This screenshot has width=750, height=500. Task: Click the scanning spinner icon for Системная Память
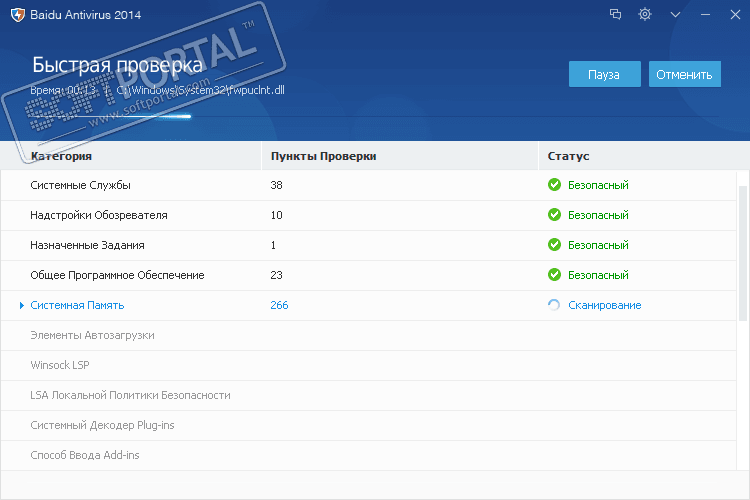tap(554, 305)
